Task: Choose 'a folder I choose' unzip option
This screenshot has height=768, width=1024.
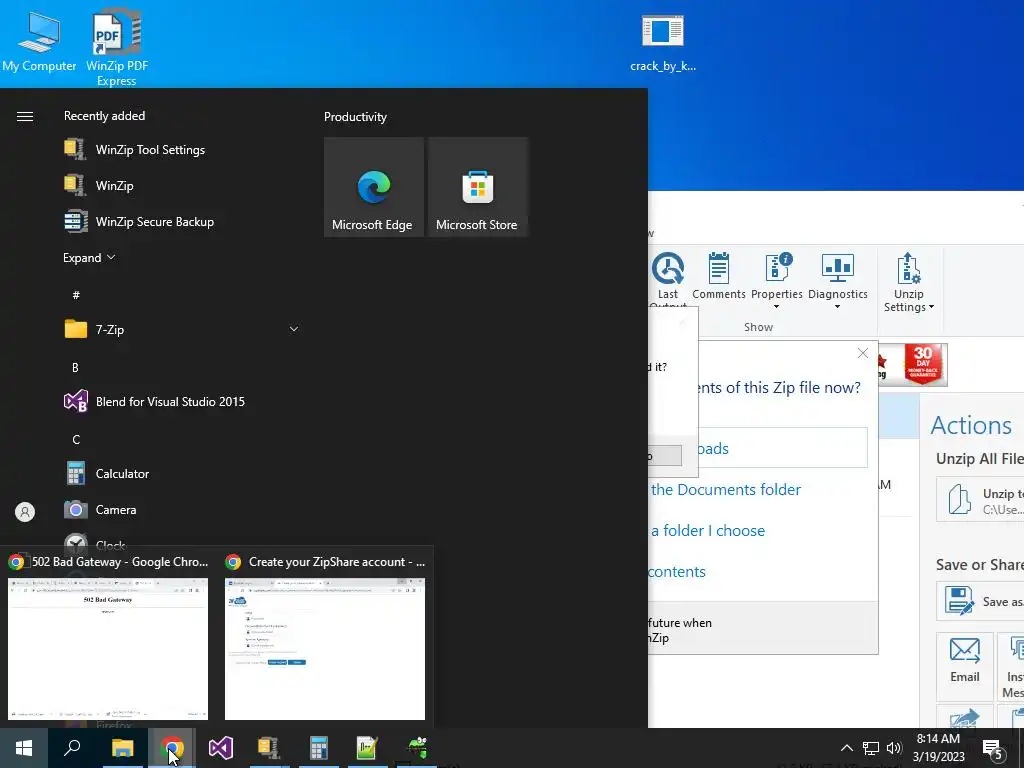Action: coord(708,530)
